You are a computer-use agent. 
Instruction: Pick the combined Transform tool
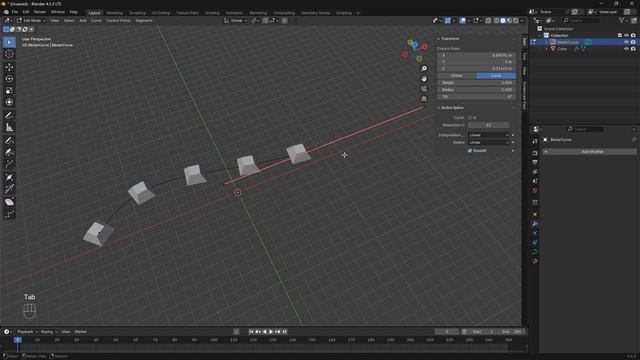click(x=9, y=102)
